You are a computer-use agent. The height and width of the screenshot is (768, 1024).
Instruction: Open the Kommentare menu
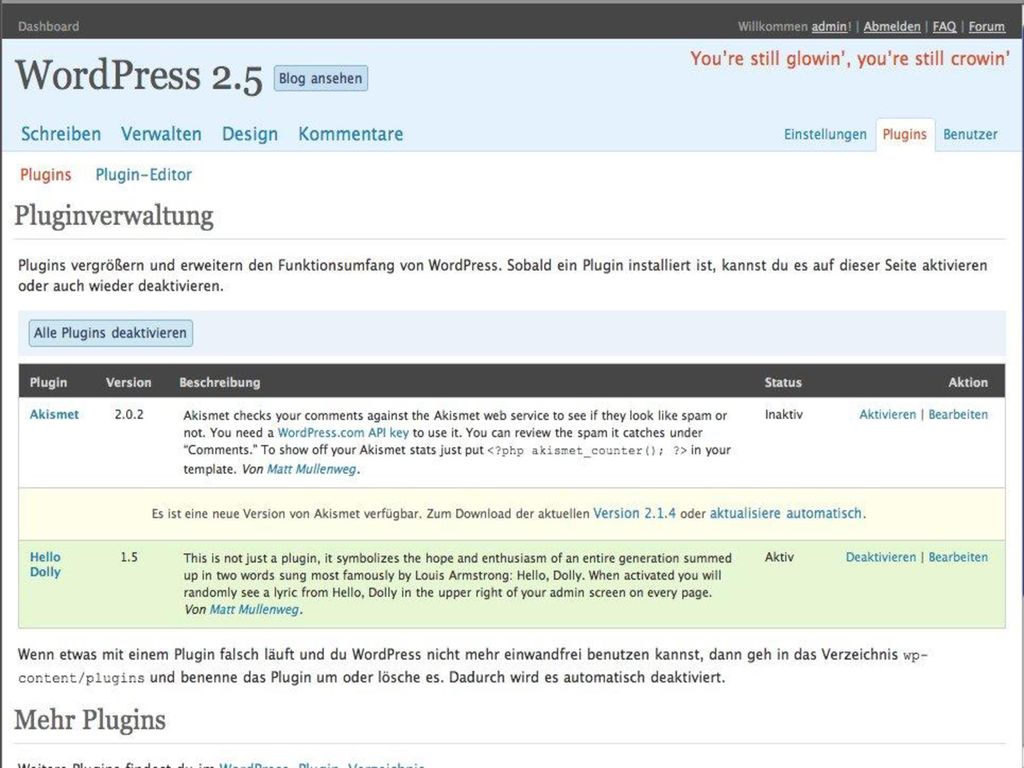click(351, 134)
